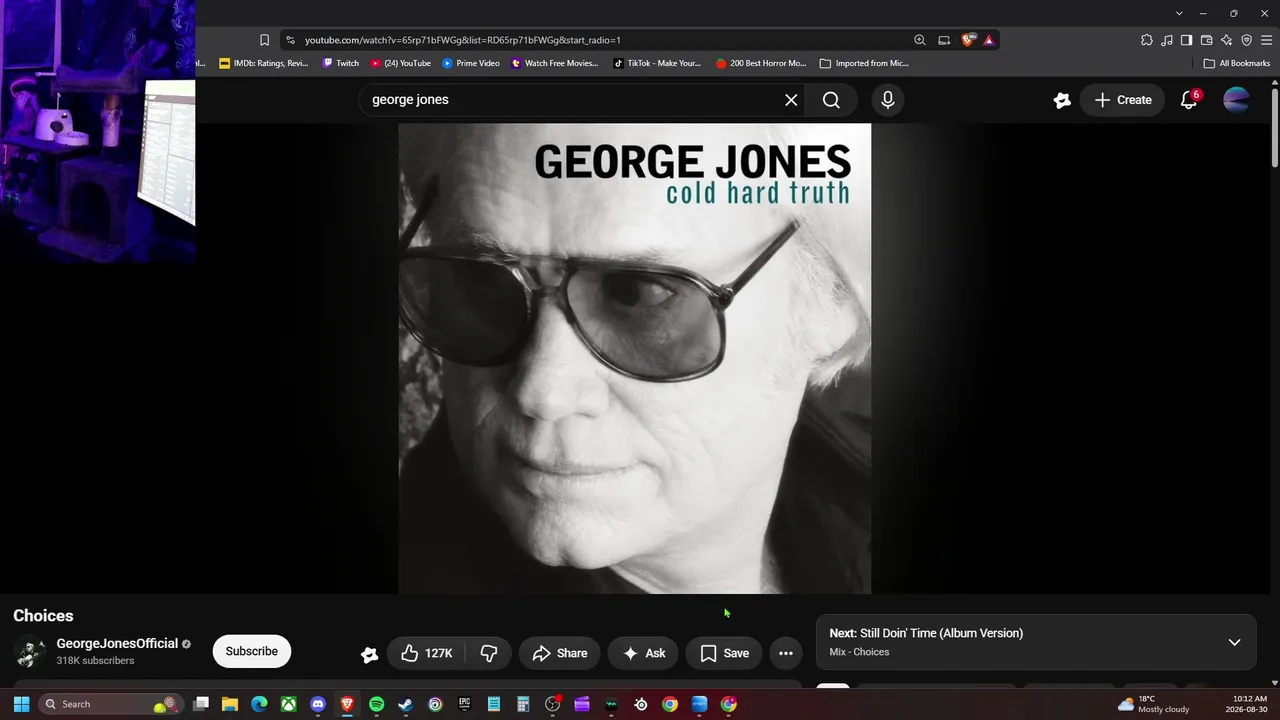Image resolution: width=1280 pixels, height=720 pixels.
Task: Ask about this video
Action: point(643,653)
